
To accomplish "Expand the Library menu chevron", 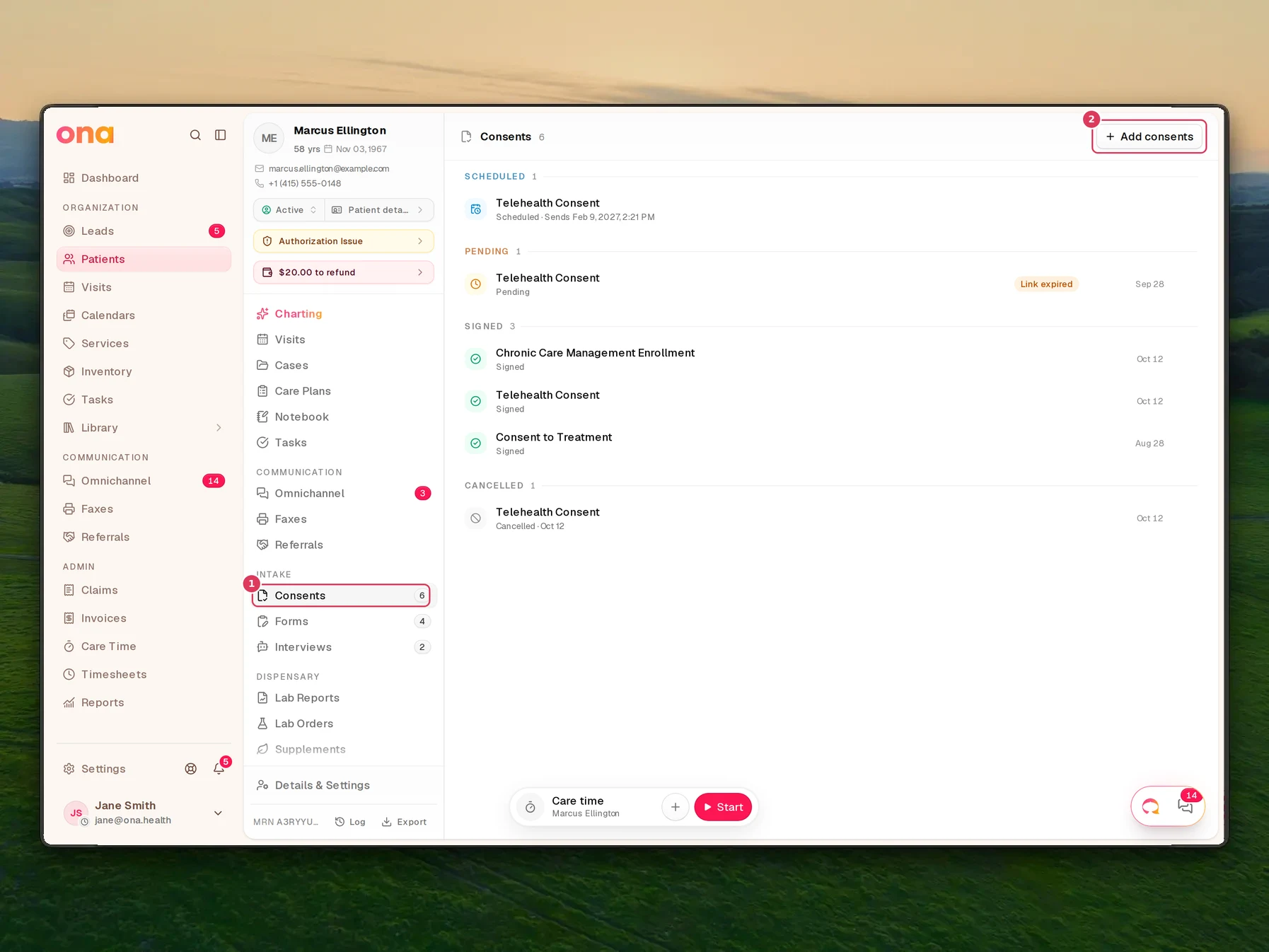I will [219, 428].
